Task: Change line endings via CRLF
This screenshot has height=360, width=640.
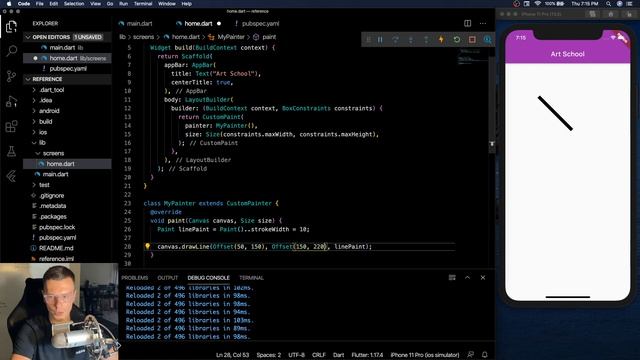Action: pyautogui.click(x=319, y=355)
